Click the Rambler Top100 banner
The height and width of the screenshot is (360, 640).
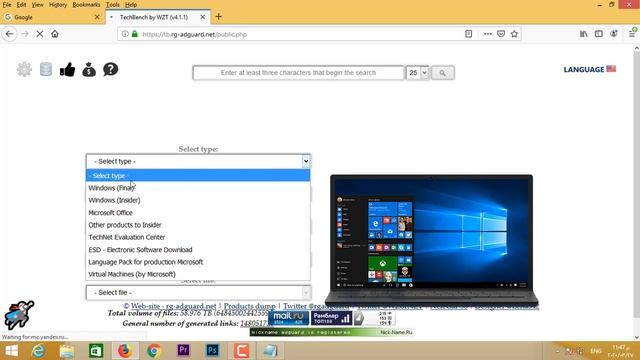[331, 318]
